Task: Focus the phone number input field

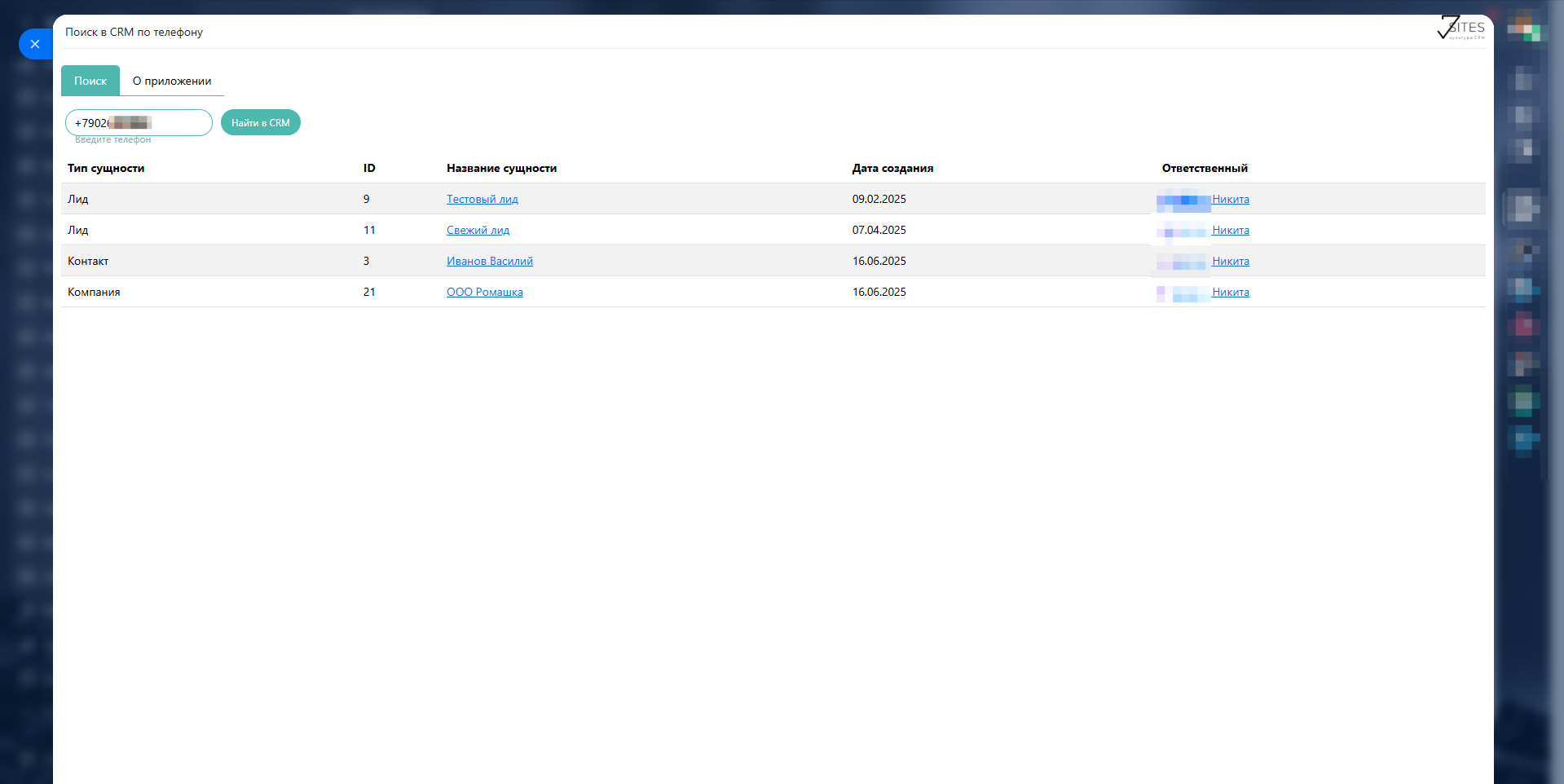Action: tap(139, 123)
